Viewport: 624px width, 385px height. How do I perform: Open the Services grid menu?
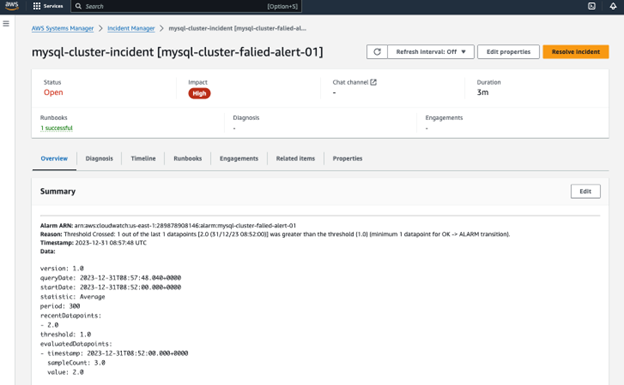coord(48,6)
